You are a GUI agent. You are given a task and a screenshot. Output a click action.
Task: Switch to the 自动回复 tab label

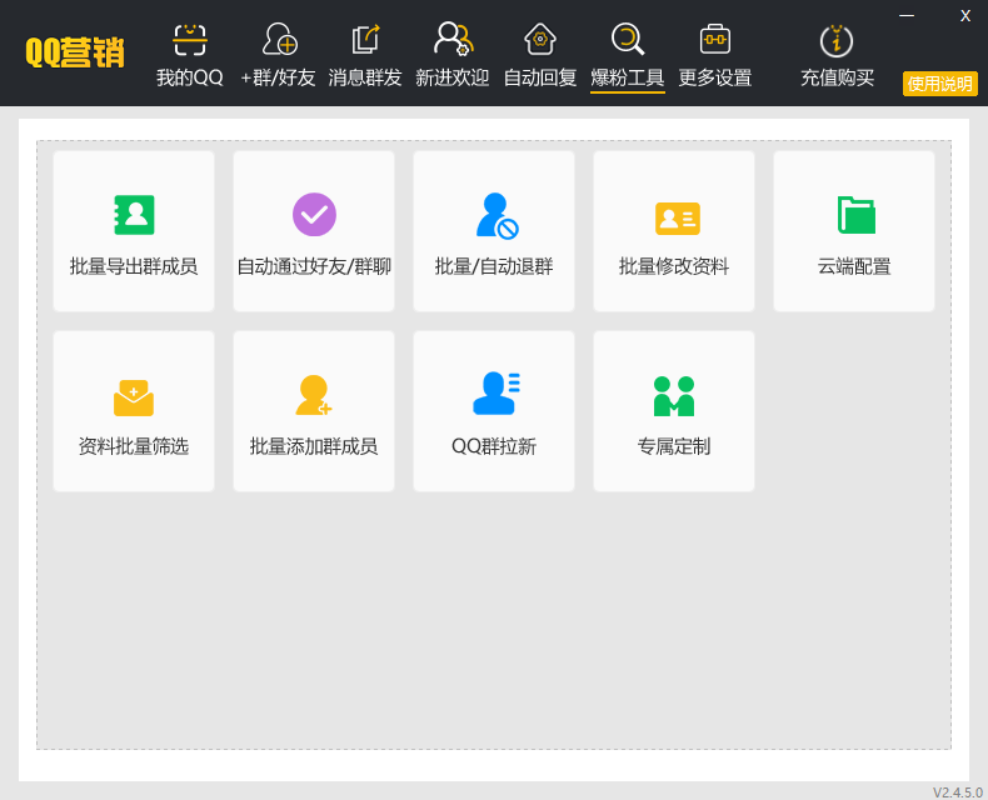click(x=540, y=78)
